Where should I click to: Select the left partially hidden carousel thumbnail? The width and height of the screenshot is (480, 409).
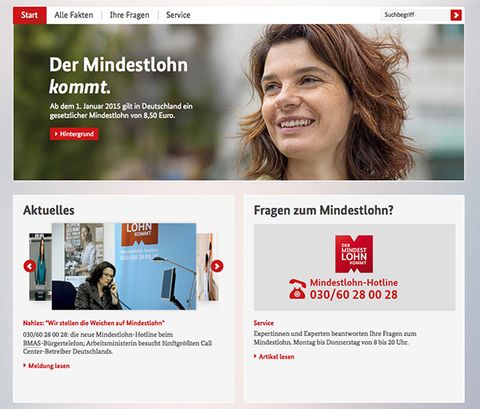[40, 267]
